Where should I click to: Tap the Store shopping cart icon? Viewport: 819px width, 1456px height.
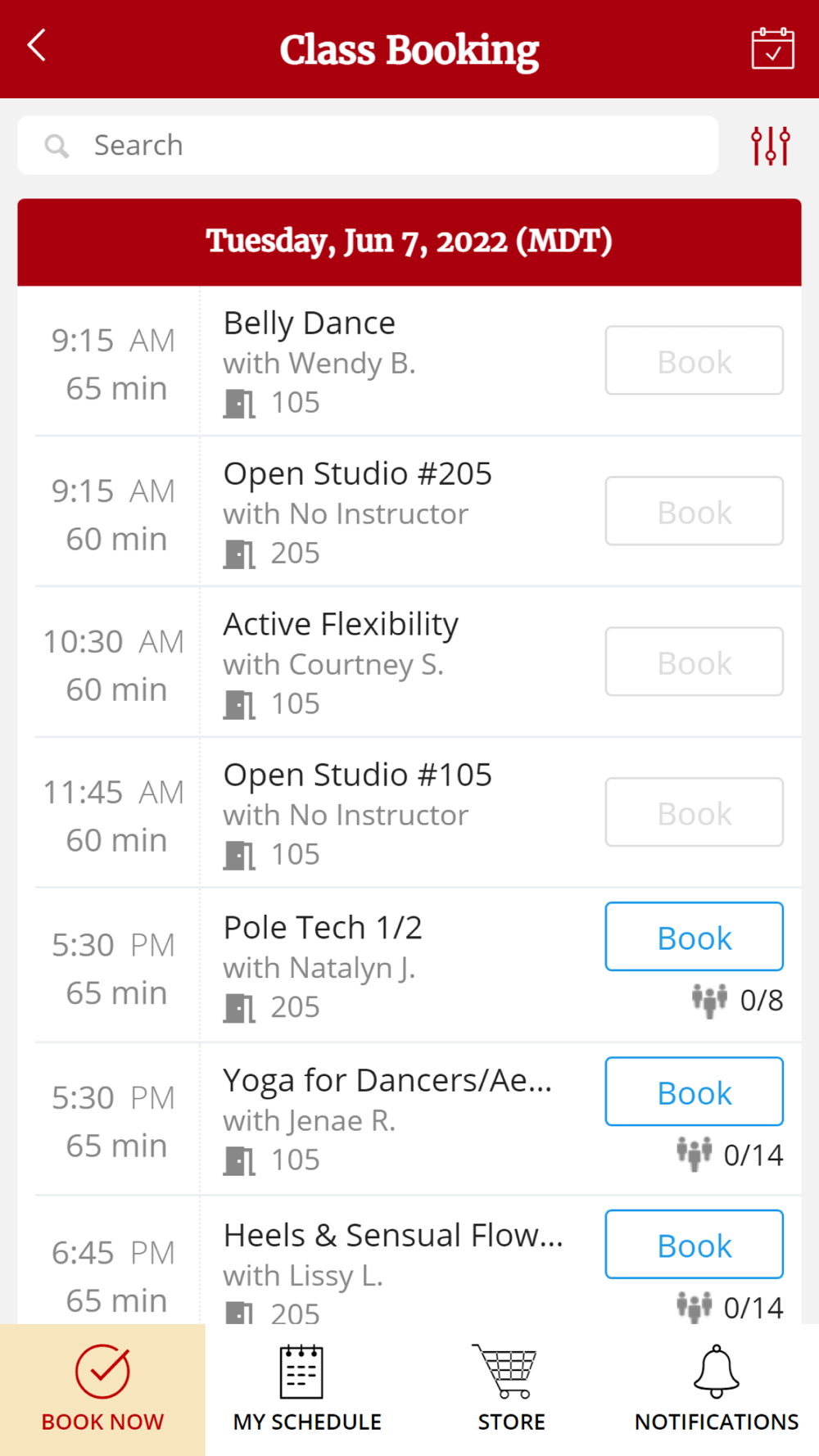point(505,1372)
